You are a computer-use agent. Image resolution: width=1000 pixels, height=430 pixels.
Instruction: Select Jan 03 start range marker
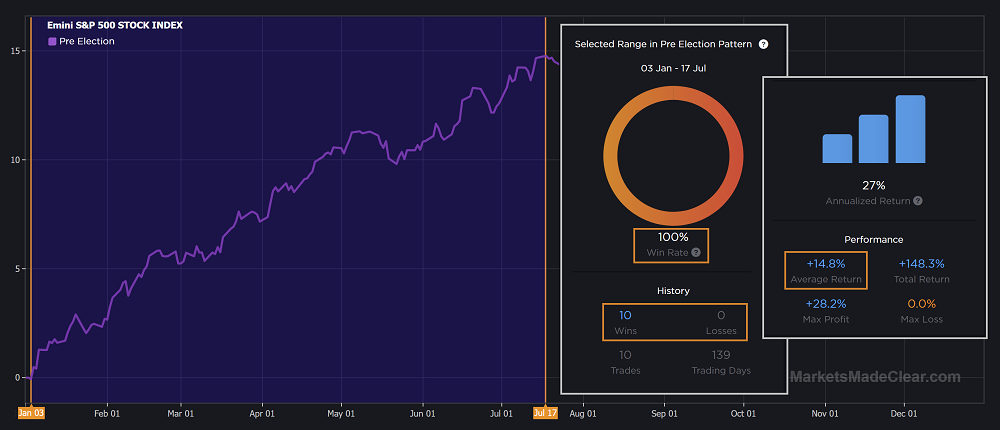31,413
